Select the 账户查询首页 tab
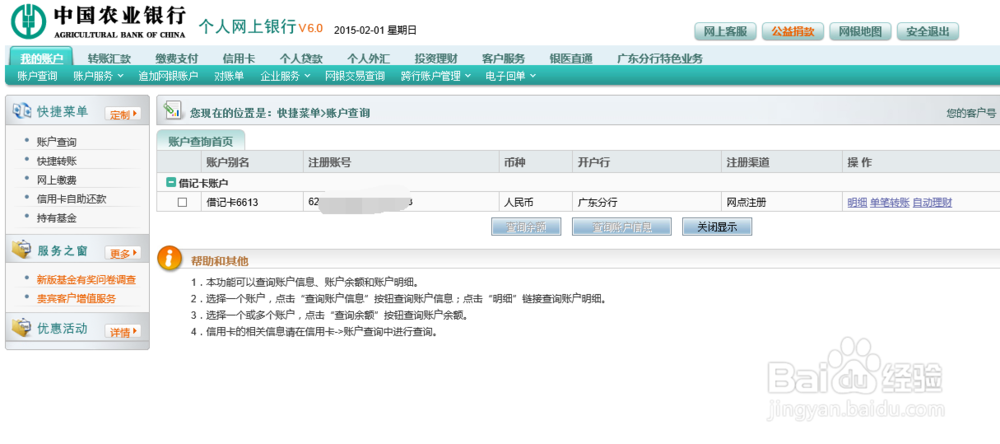Screen dimensions: 1000x444 tap(200, 142)
